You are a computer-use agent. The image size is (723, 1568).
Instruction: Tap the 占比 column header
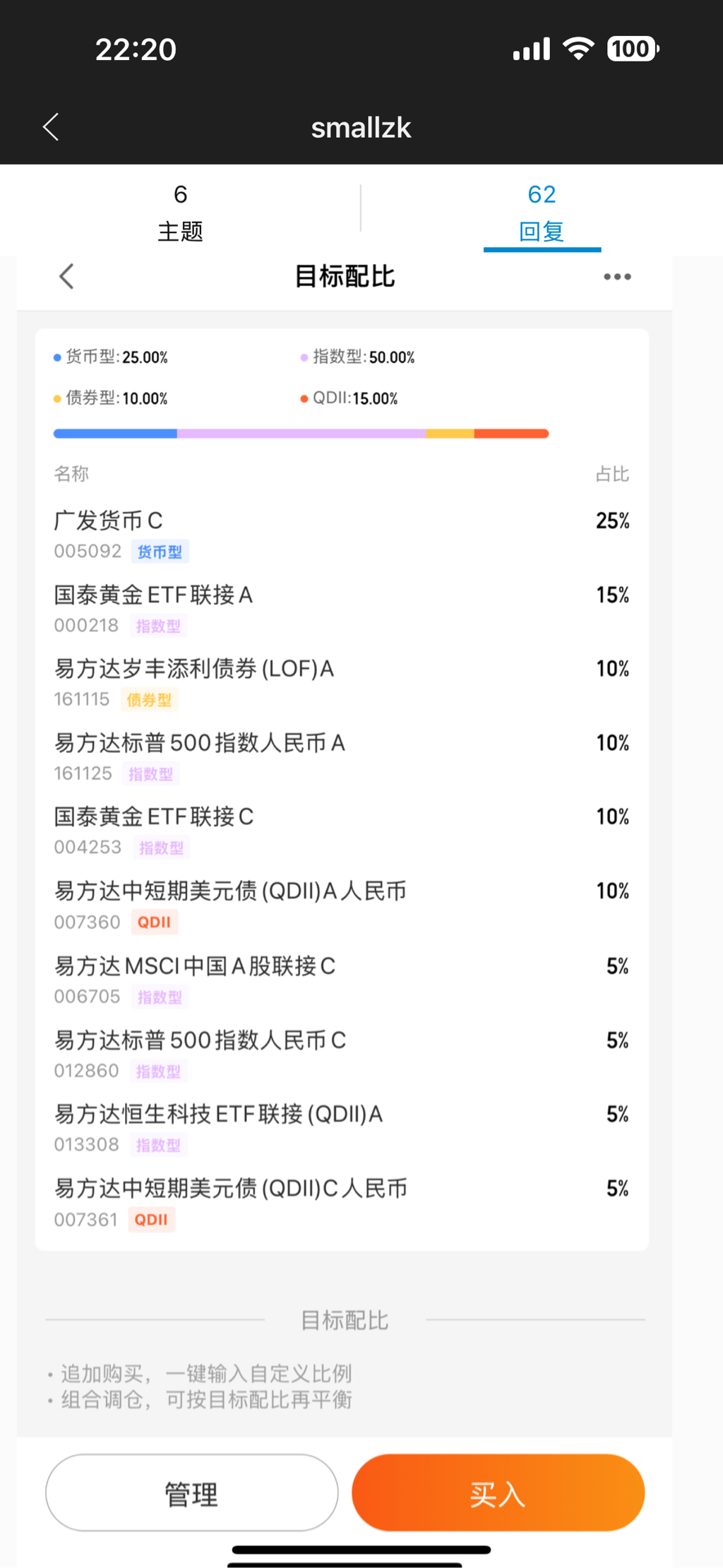[x=611, y=474]
